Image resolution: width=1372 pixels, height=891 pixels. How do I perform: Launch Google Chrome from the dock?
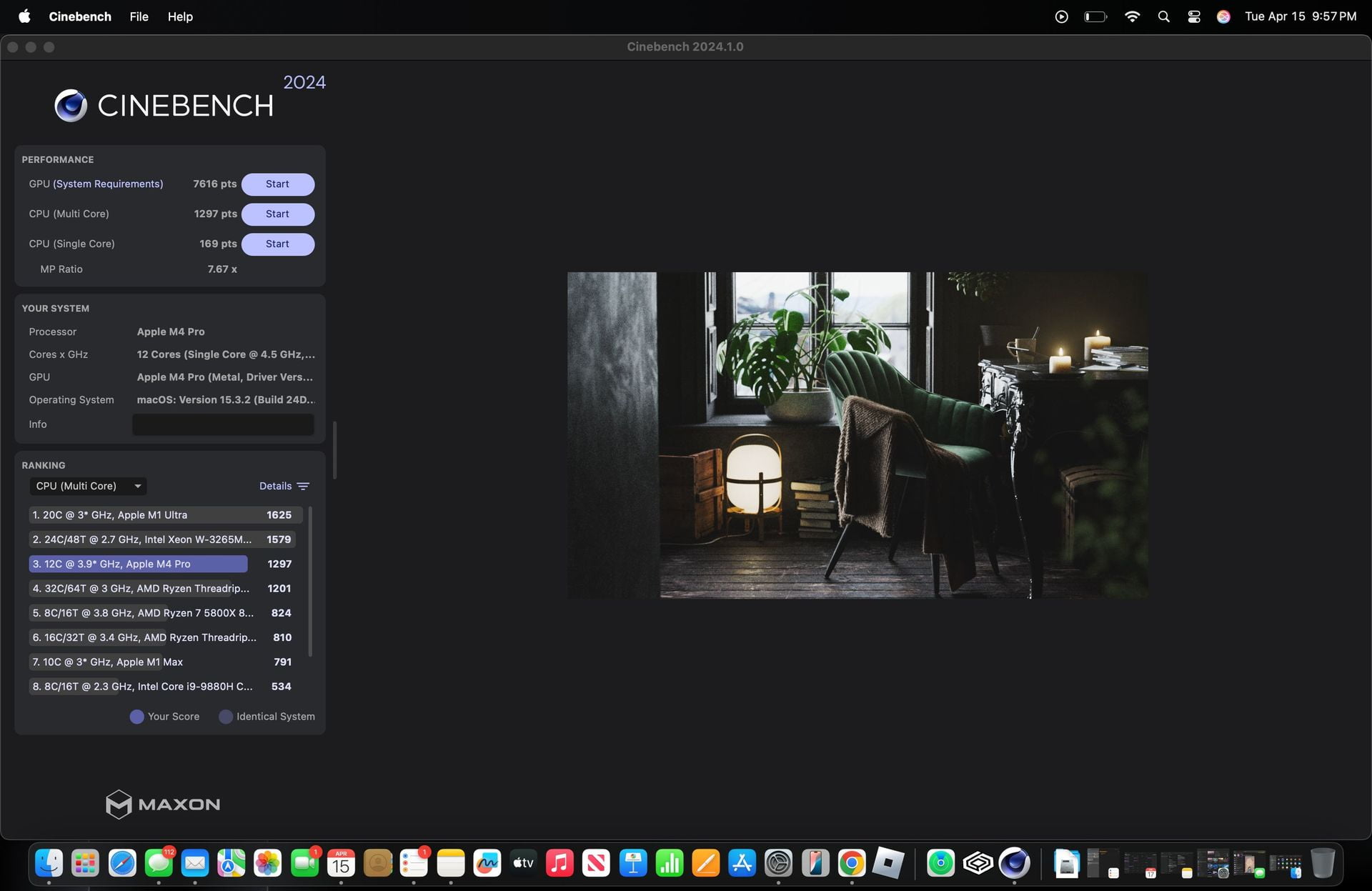coord(852,863)
